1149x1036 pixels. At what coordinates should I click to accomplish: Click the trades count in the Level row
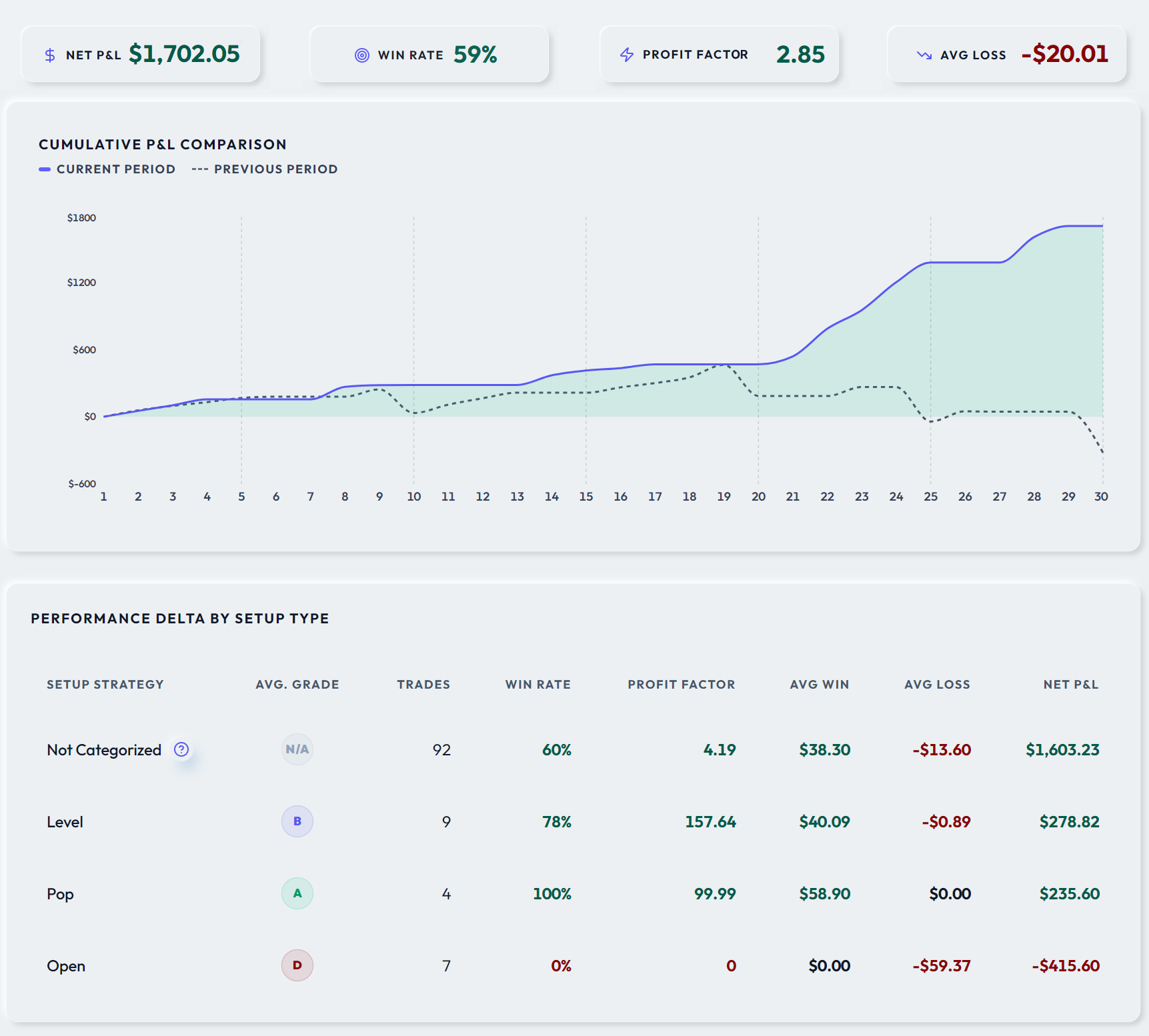coord(447,822)
